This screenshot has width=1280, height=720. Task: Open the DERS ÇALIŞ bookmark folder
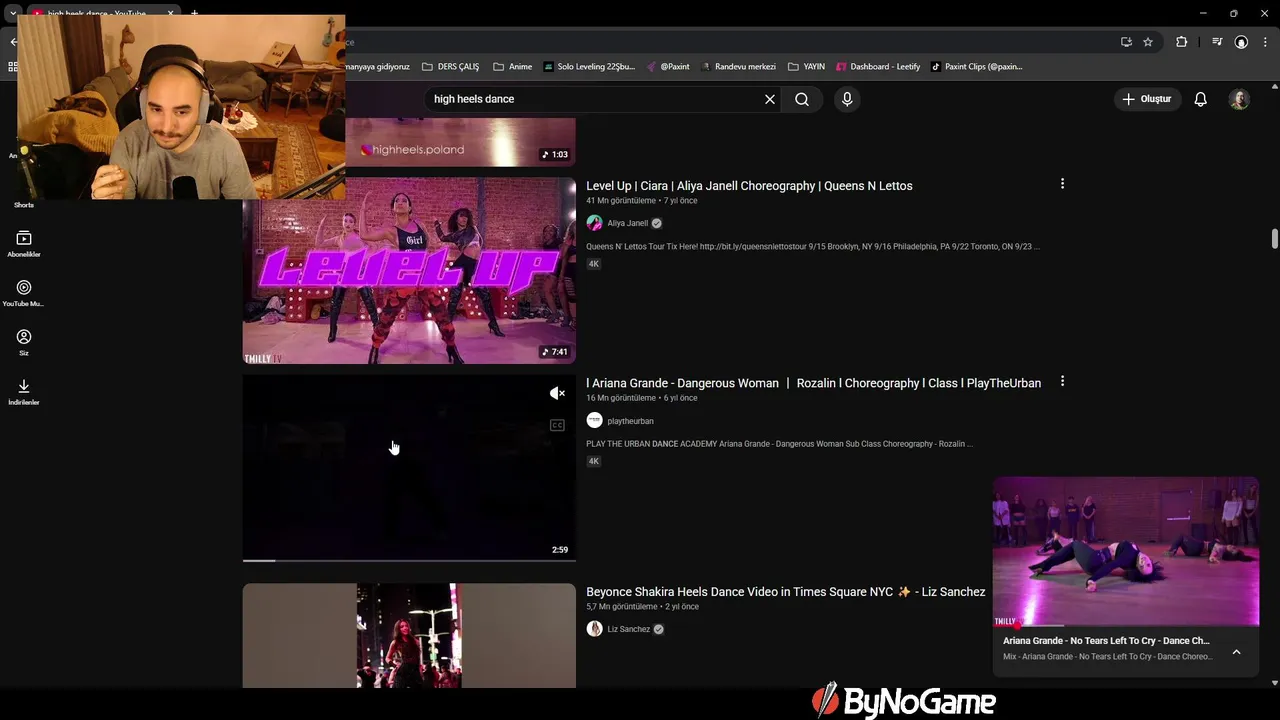click(x=450, y=67)
